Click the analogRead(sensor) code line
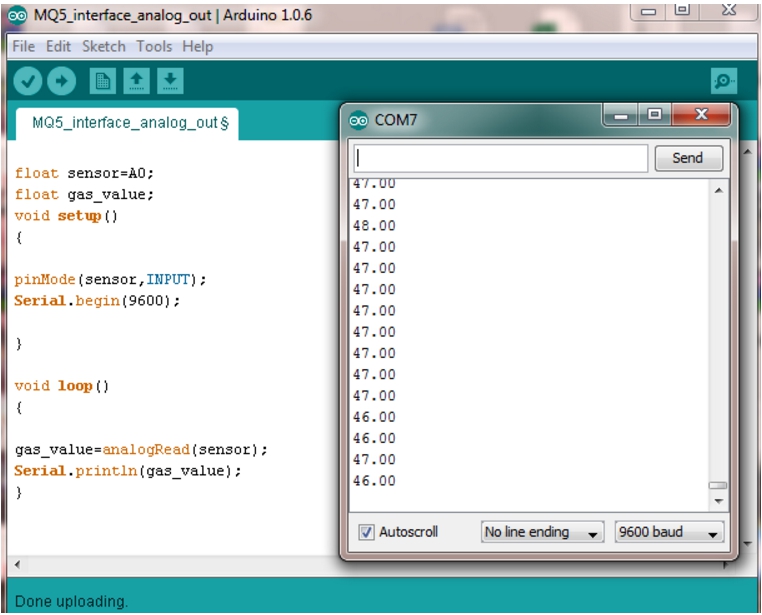Viewport: 762px width, 615px height. [x=141, y=450]
